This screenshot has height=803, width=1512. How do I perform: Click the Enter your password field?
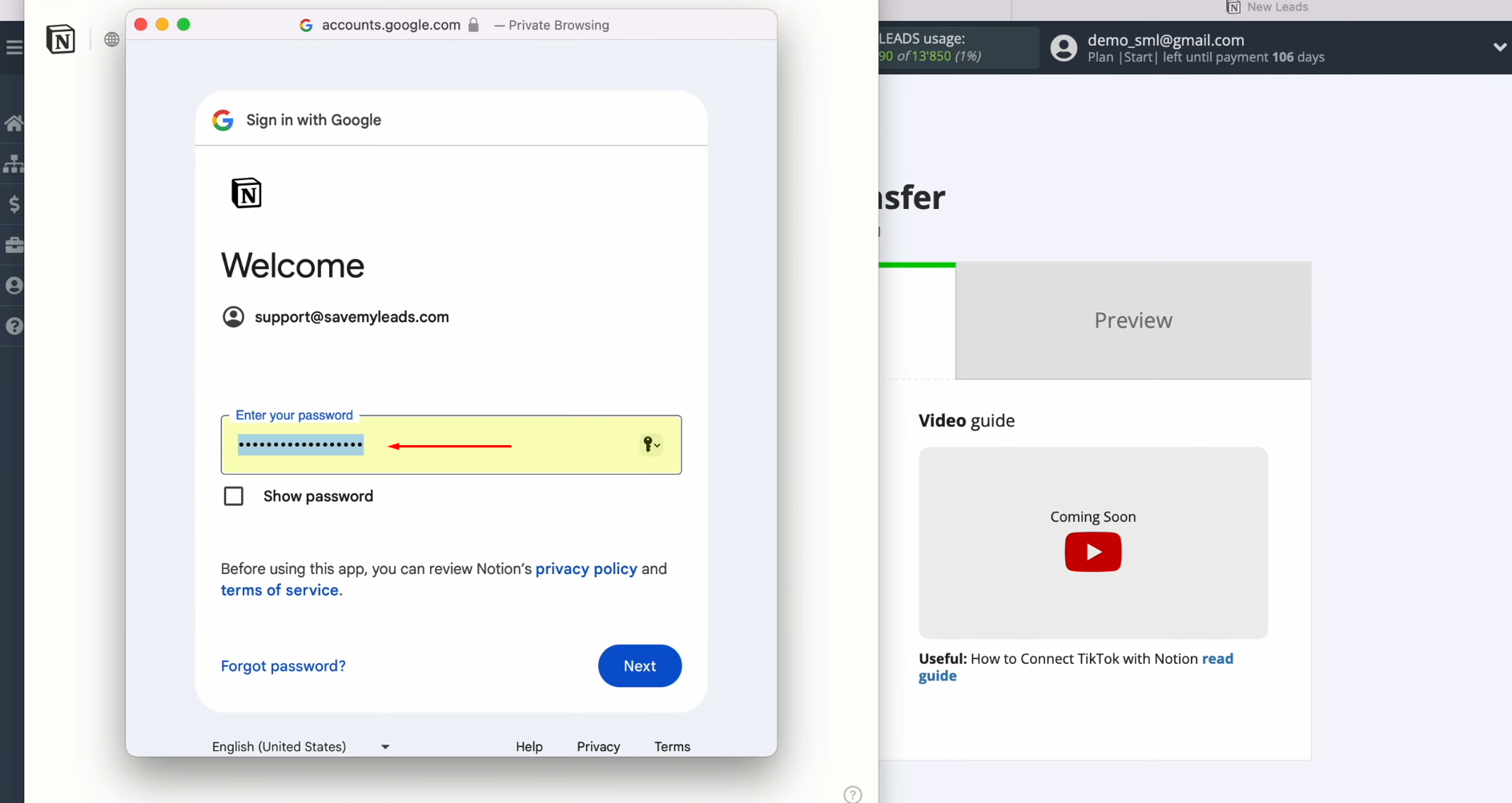[452, 444]
